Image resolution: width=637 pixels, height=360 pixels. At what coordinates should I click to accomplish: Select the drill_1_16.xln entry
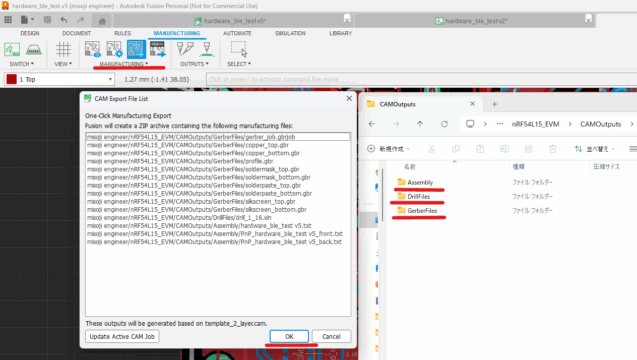(x=218, y=218)
